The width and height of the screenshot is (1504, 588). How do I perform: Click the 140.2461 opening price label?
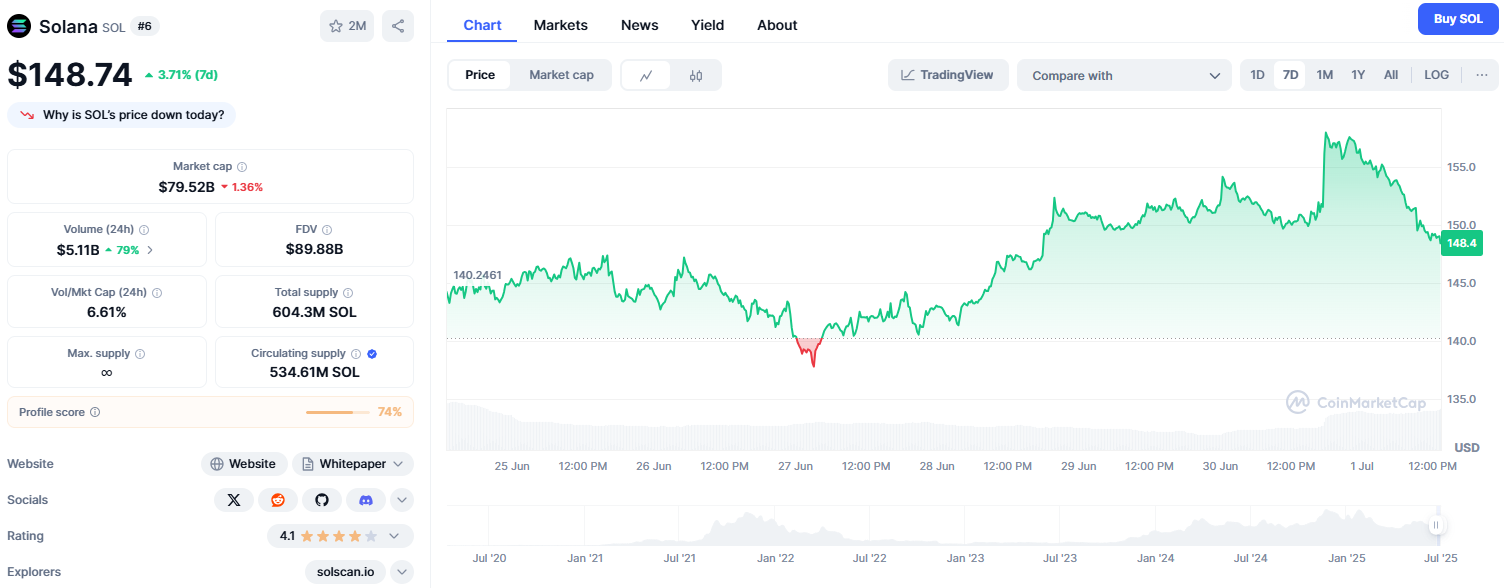pyautogui.click(x=478, y=274)
